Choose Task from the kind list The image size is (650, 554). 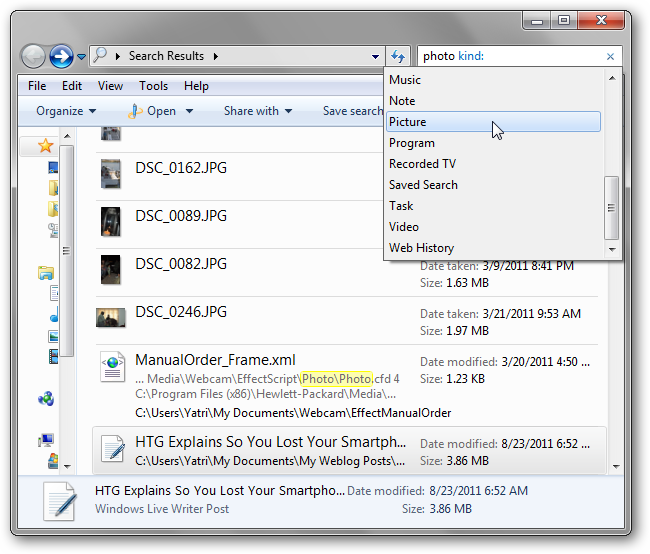(x=493, y=206)
